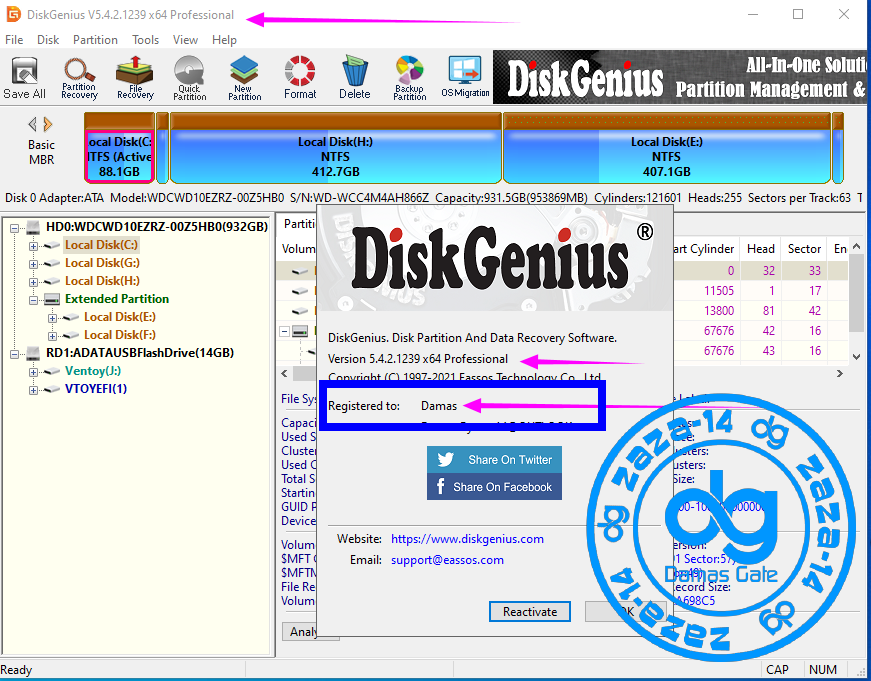
Task: Collapse the HD0 disk tree node
Action: (x=14, y=227)
